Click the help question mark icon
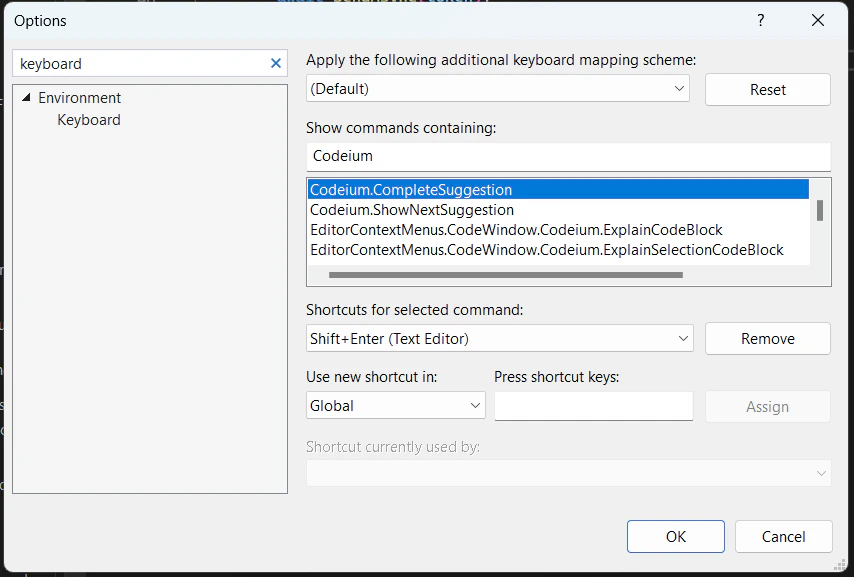 (x=760, y=20)
